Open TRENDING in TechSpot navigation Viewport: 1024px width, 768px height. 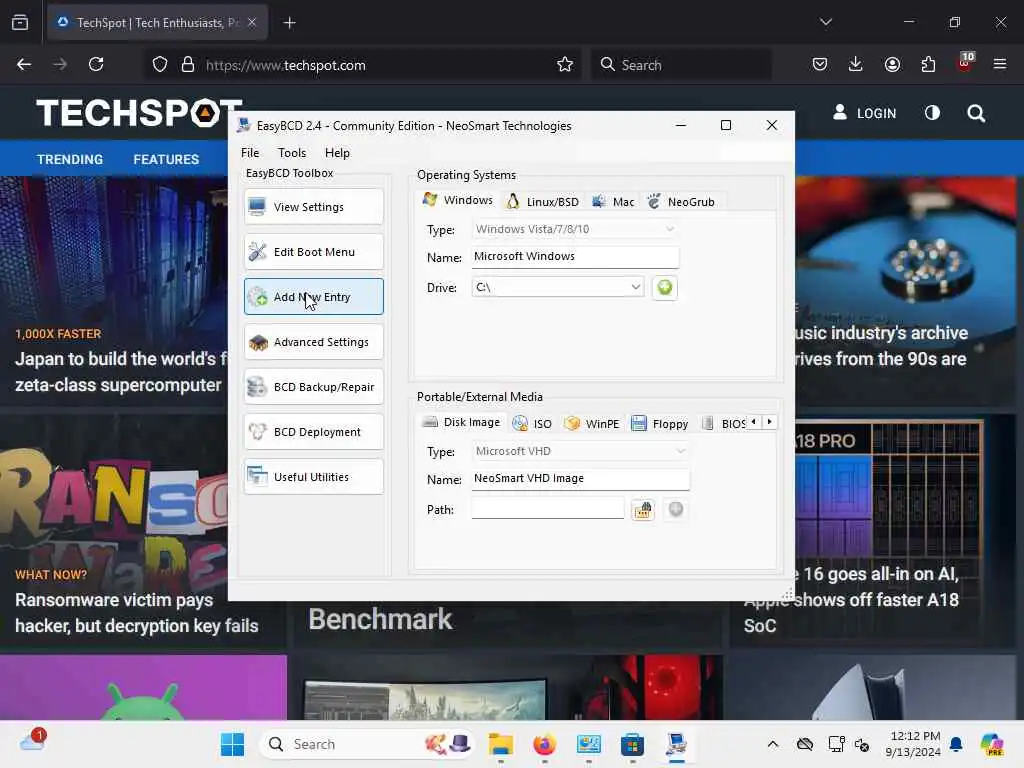[x=70, y=159]
